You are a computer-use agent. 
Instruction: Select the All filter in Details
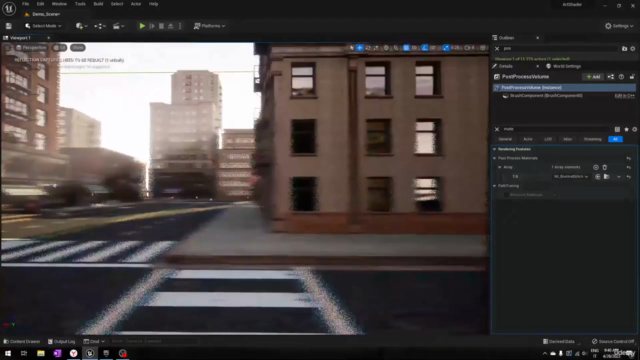615,139
